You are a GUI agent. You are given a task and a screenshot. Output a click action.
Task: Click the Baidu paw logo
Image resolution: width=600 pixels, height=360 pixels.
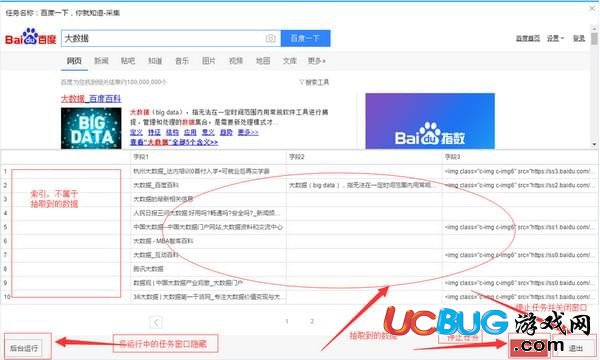click(31, 37)
